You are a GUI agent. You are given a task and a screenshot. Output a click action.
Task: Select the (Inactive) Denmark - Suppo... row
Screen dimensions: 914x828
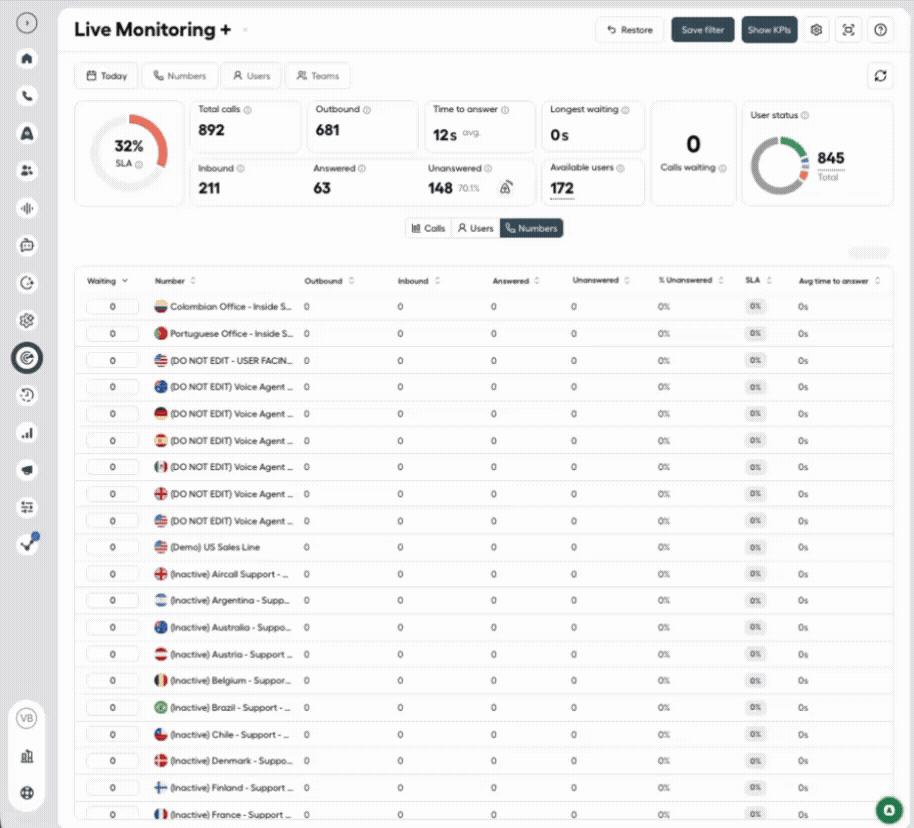click(484, 761)
